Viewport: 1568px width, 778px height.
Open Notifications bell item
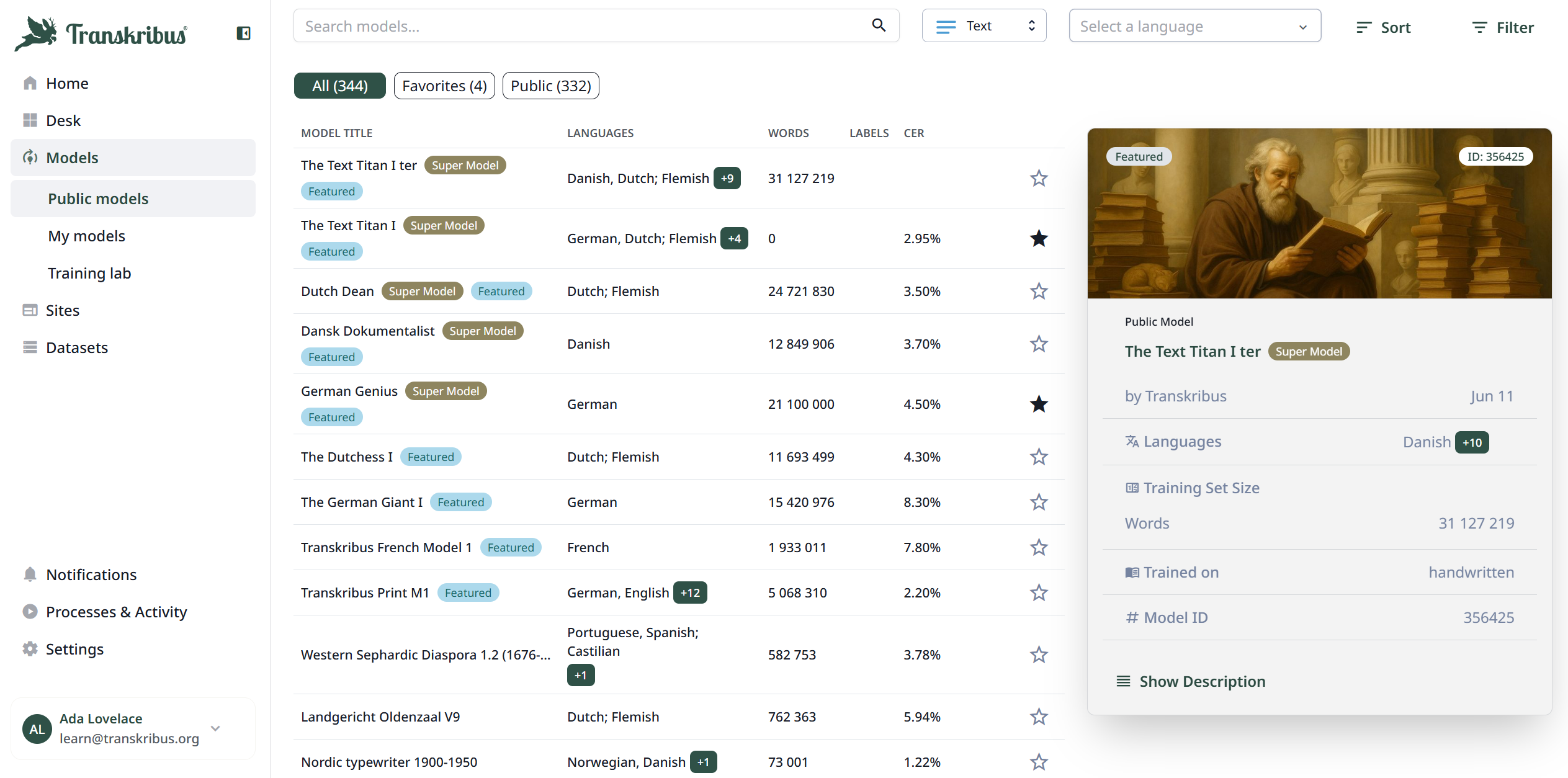(91, 575)
